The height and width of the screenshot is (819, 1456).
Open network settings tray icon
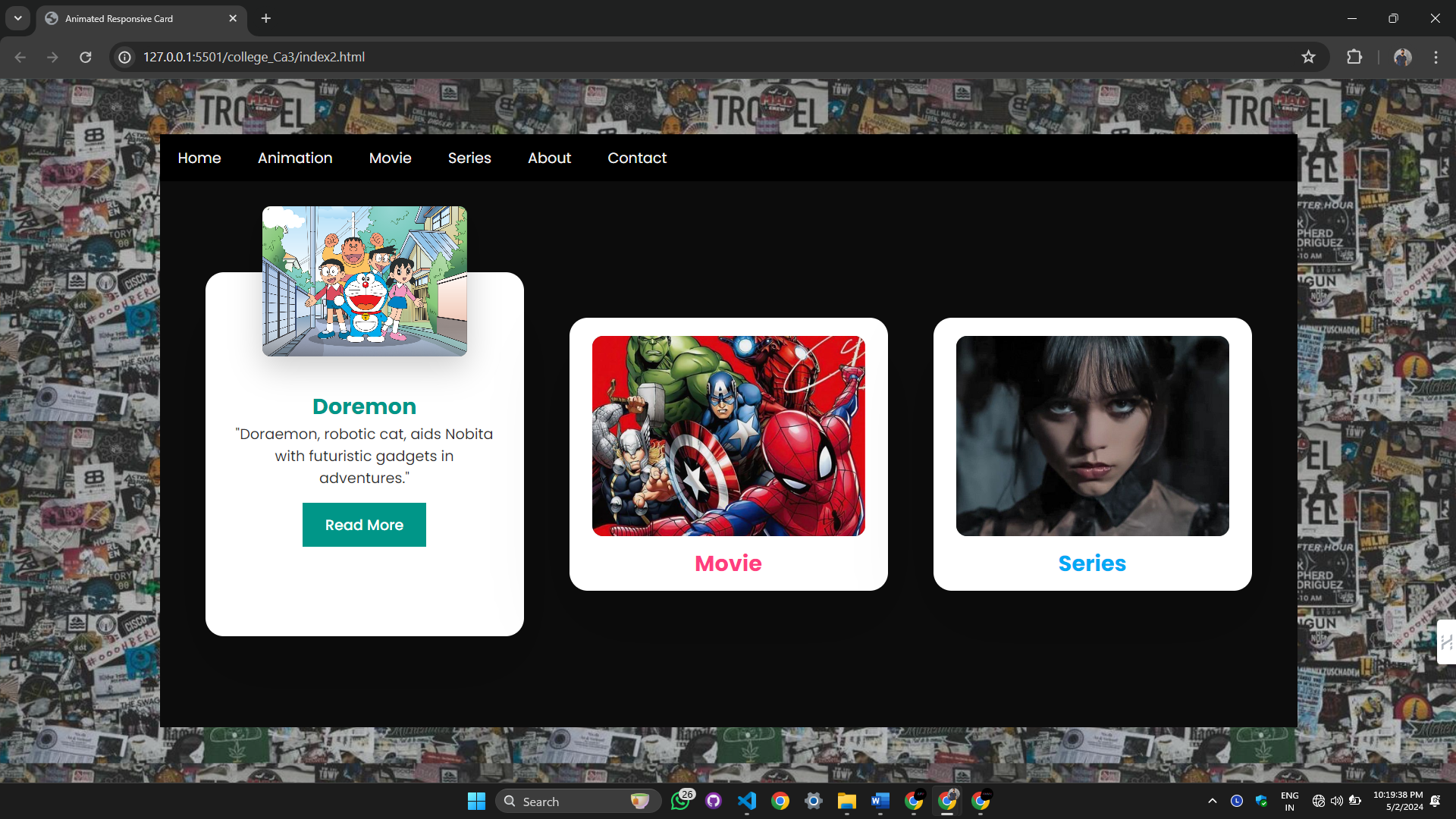1319,801
